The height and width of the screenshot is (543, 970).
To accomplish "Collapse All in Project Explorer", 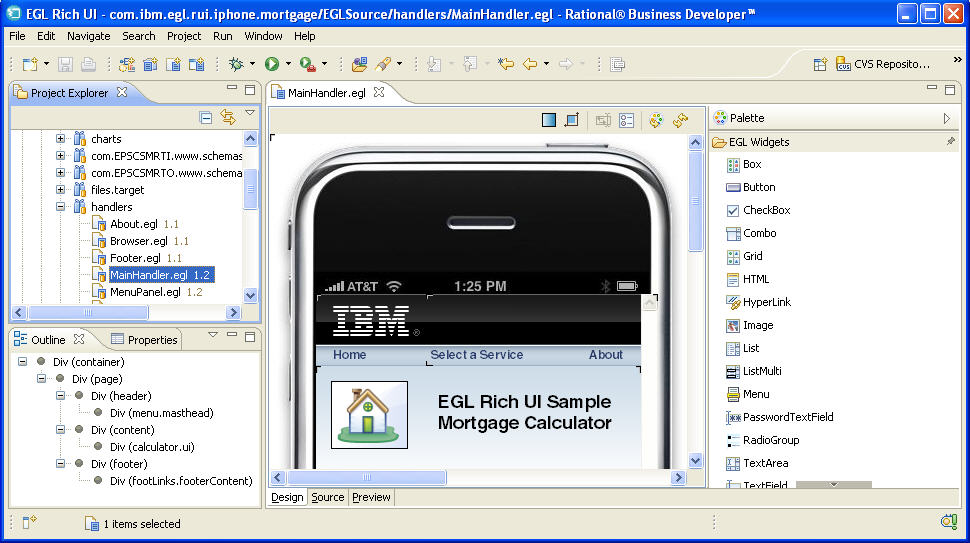I will coord(206,117).
